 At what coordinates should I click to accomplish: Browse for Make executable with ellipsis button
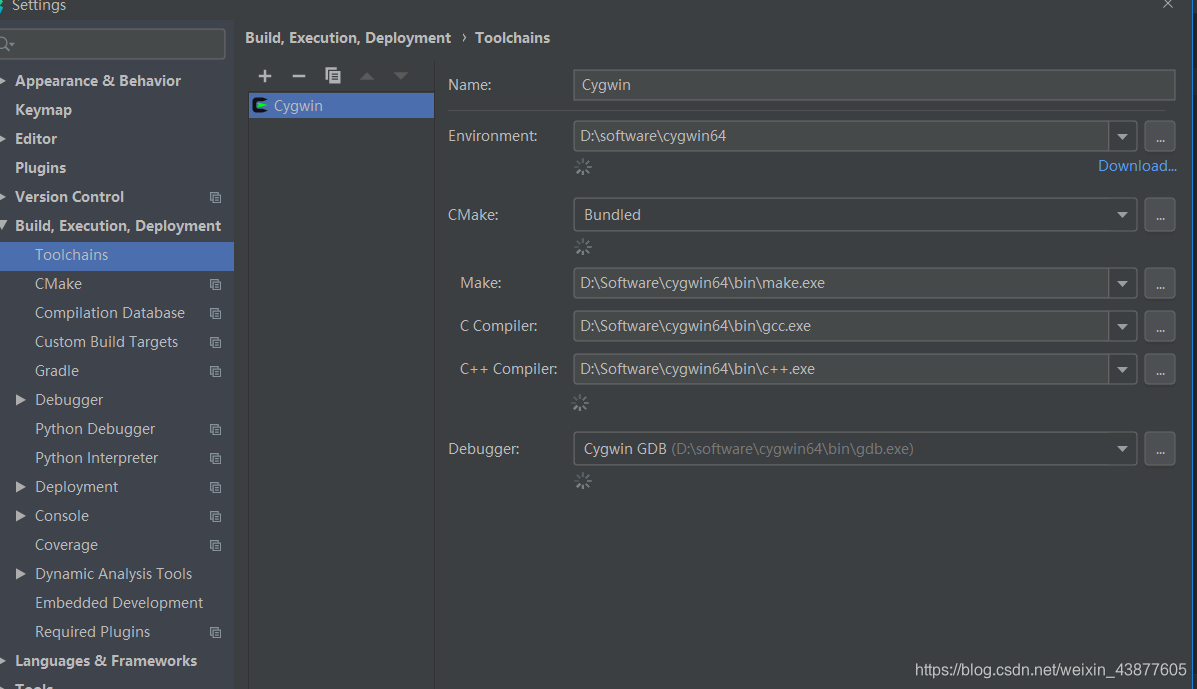(1160, 283)
